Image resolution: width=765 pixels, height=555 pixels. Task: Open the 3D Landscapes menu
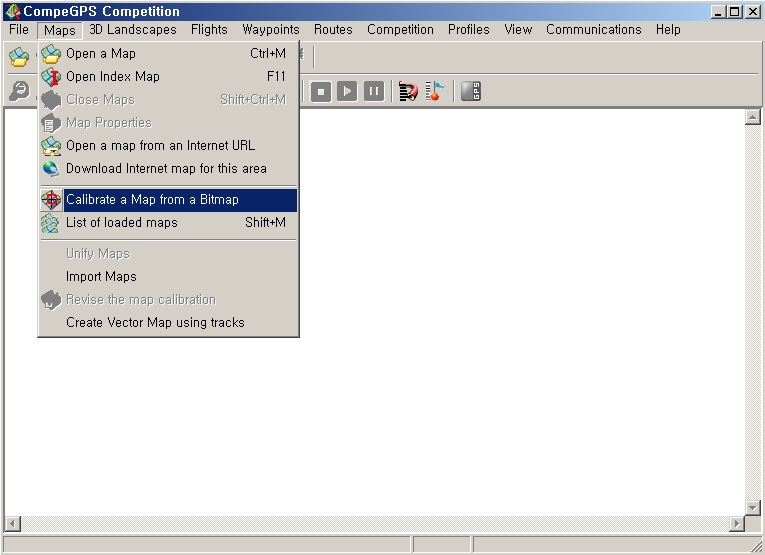133,30
